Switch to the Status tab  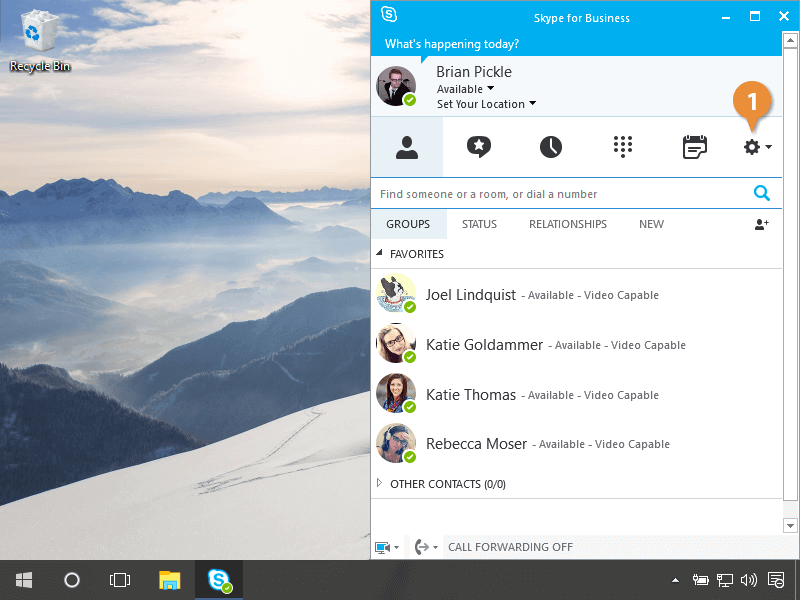coord(479,224)
